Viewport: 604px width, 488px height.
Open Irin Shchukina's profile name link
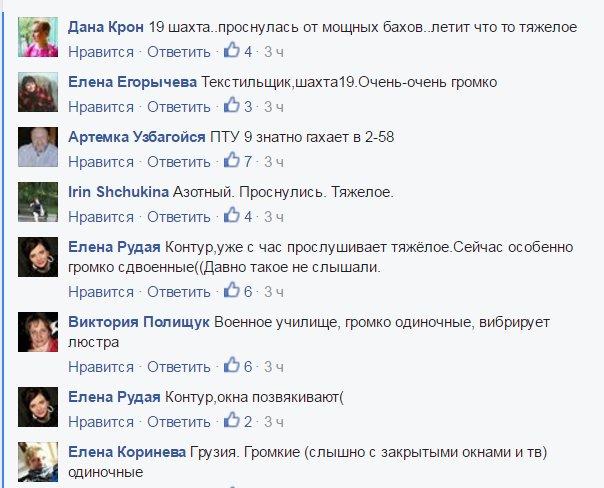pyautogui.click(x=119, y=192)
